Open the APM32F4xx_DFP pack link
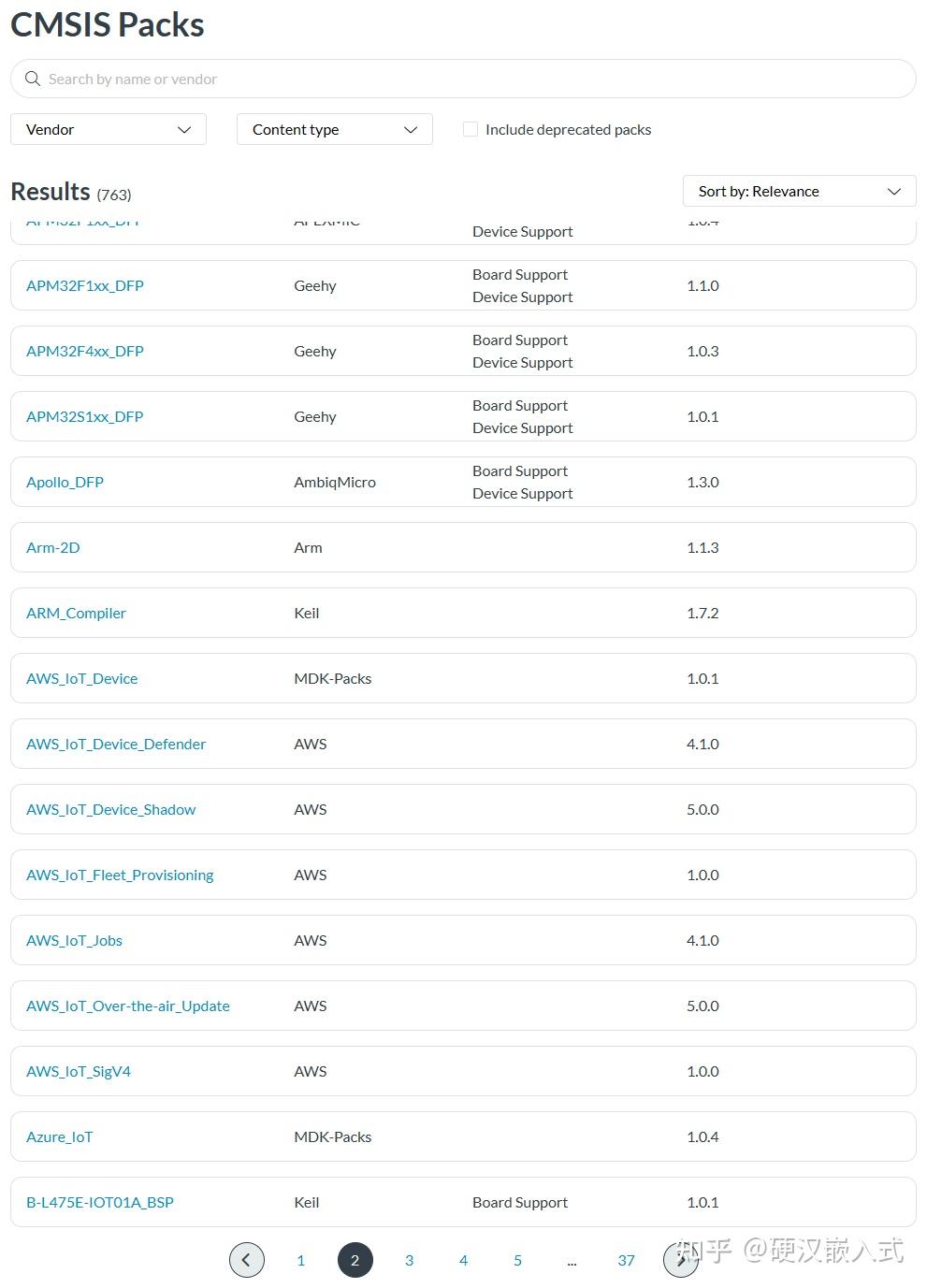This screenshot has width=927, height=1288. tap(85, 351)
